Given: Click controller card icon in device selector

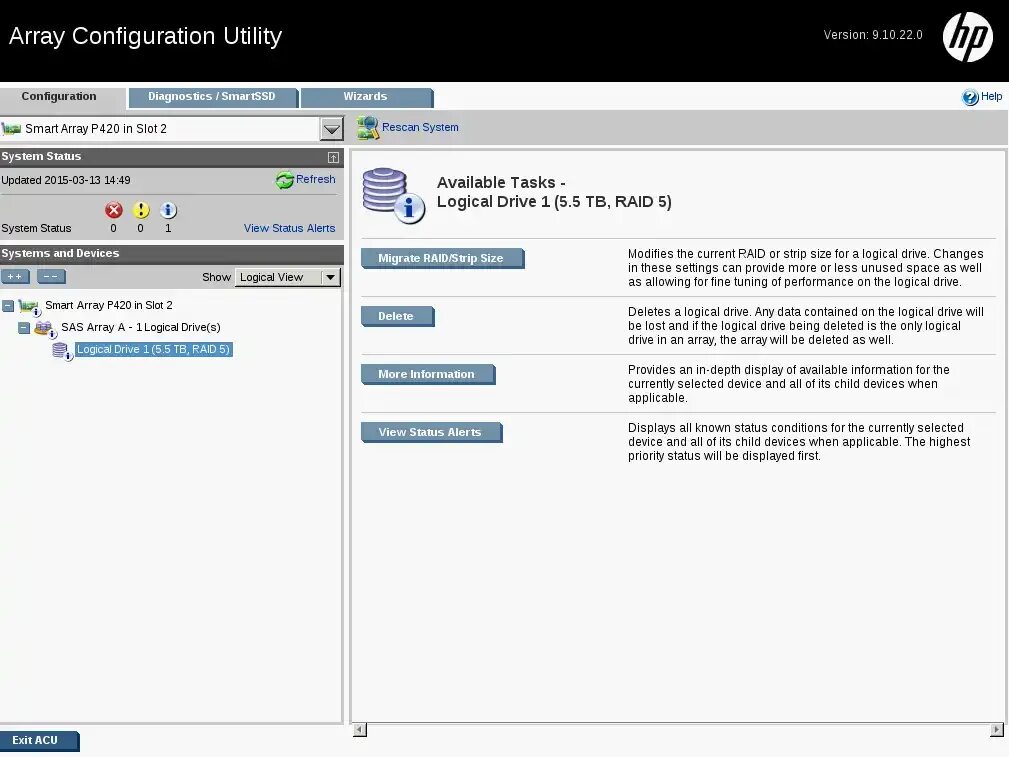Looking at the screenshot, I should pos(12,129).
